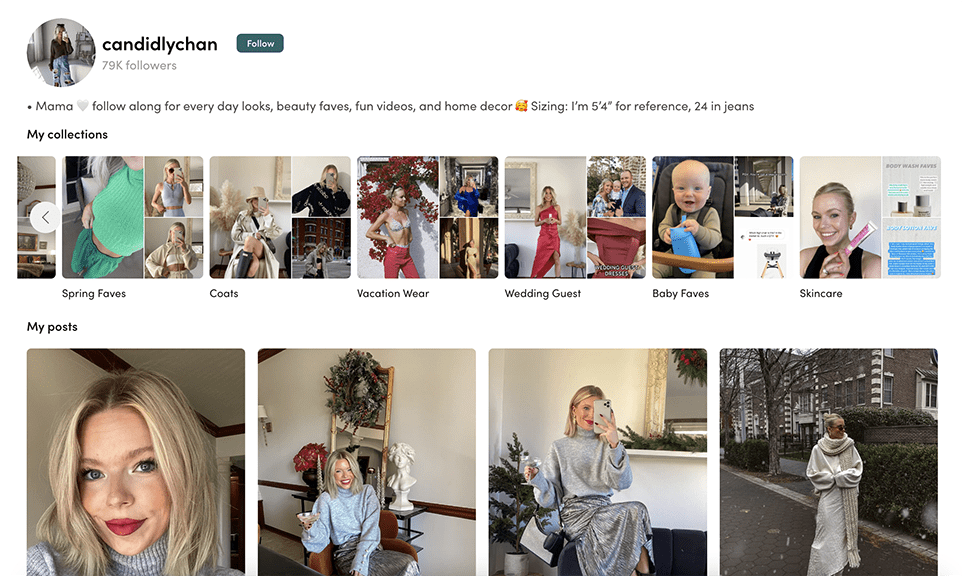Click the Skincare collection label
Screen dimensions: 963x576
tap(821, 294)
